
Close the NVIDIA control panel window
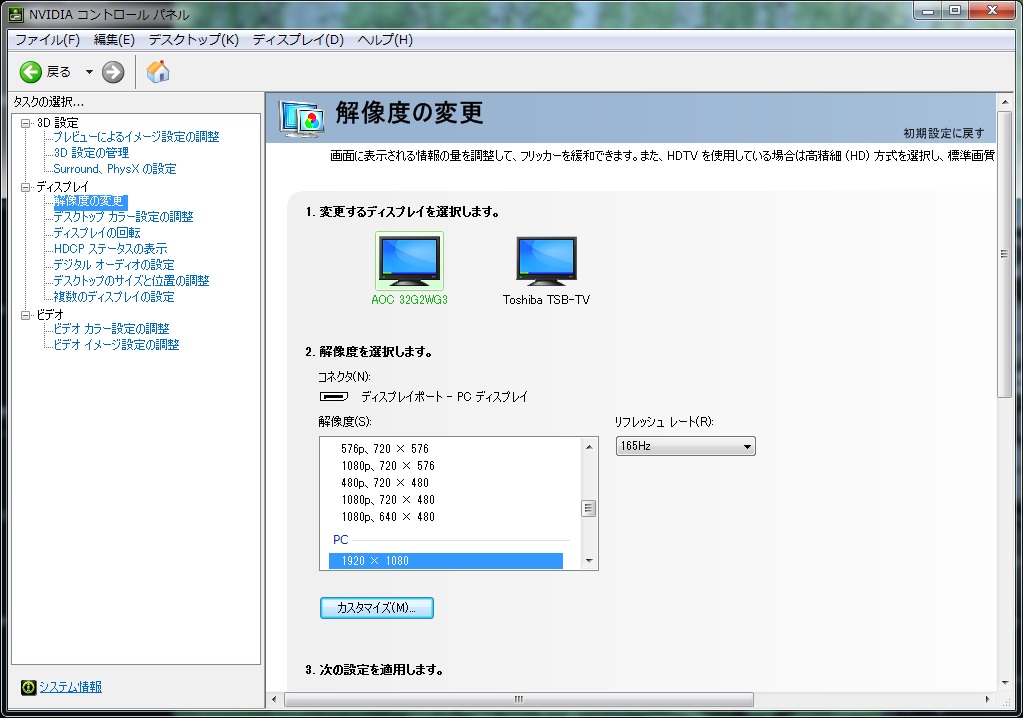992,11
